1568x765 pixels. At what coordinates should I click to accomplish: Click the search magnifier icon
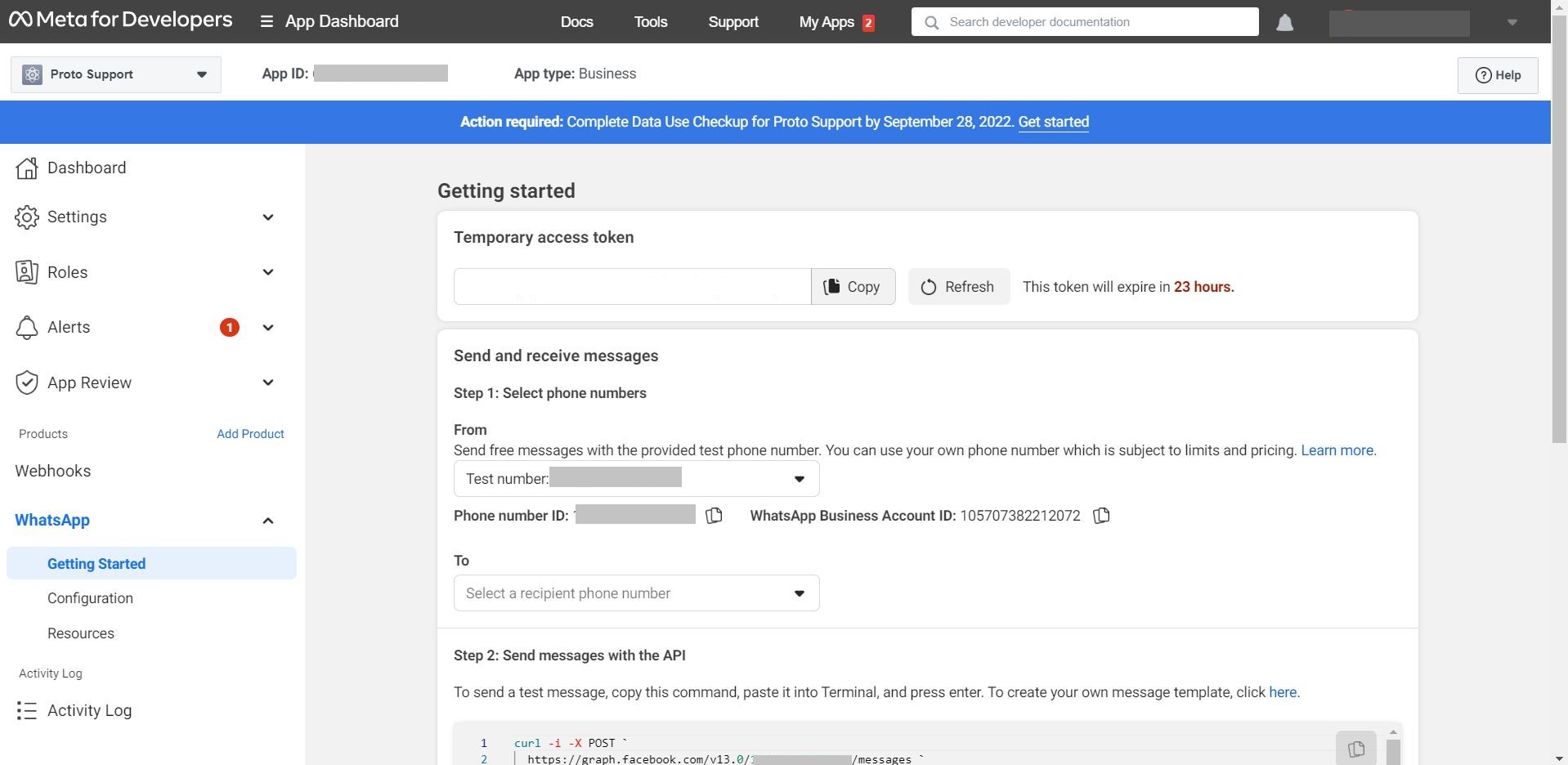[x=931, y=22]
